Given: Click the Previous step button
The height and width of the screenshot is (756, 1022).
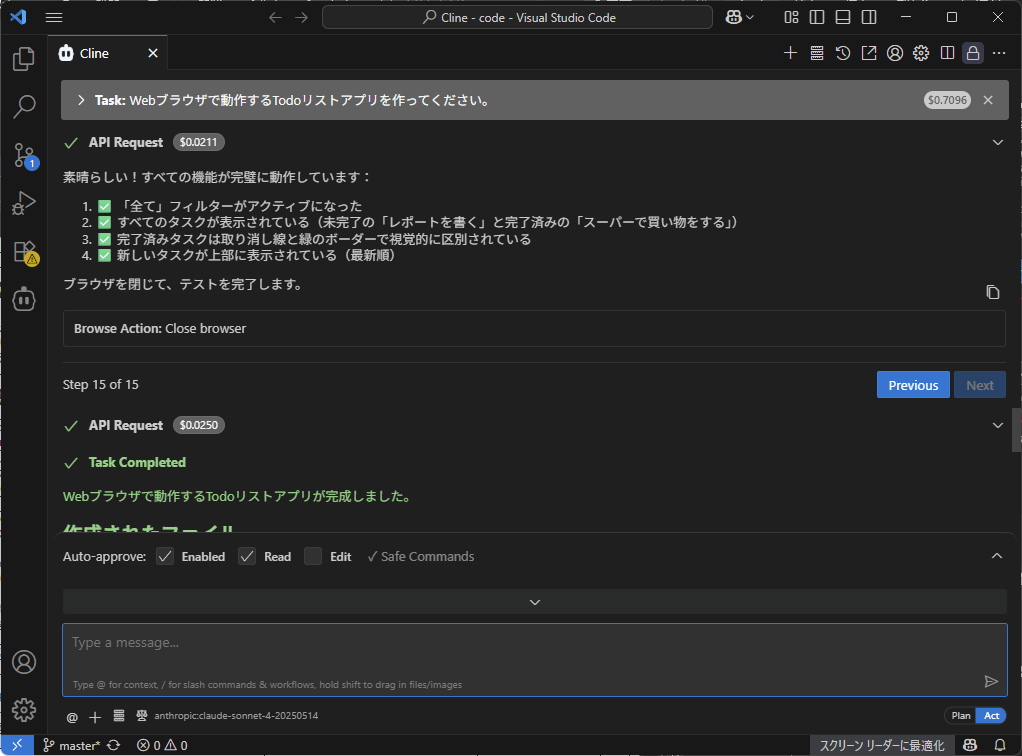Looking at the screenshot, I should [x=912, y=385].
